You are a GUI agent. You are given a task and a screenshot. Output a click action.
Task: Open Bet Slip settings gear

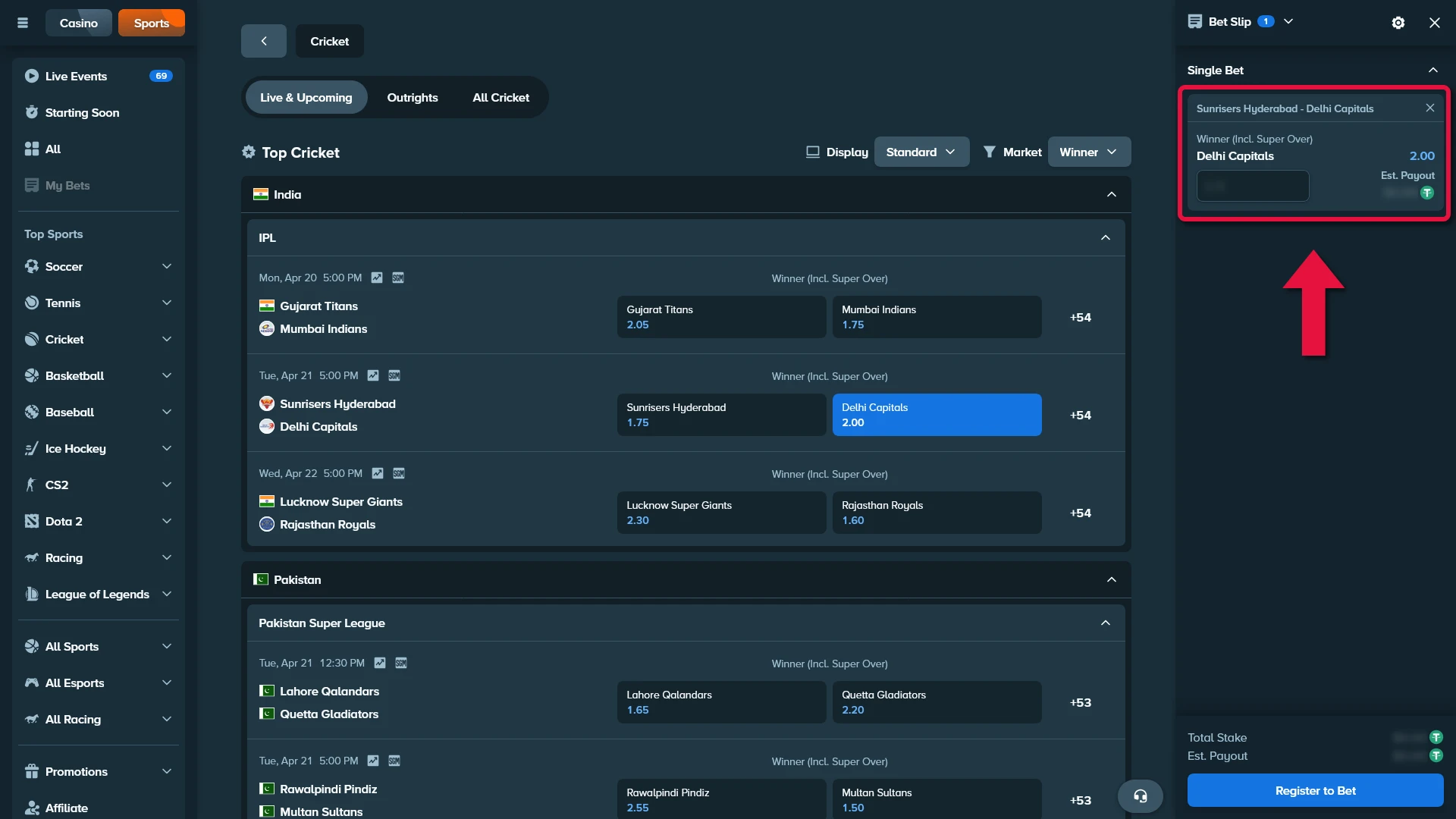1398,23
